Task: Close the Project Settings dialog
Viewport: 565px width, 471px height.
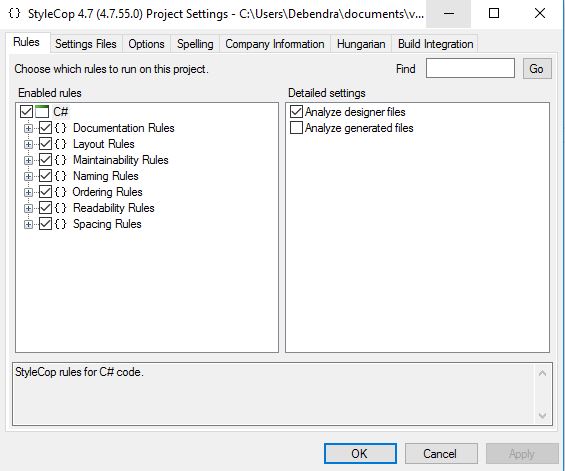Action: (539, 14)
